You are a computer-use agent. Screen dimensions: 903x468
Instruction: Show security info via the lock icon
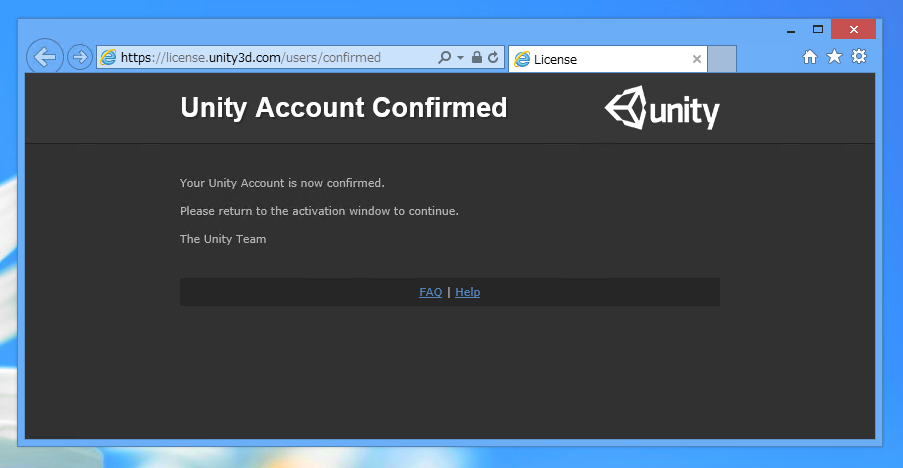point(477,57)
